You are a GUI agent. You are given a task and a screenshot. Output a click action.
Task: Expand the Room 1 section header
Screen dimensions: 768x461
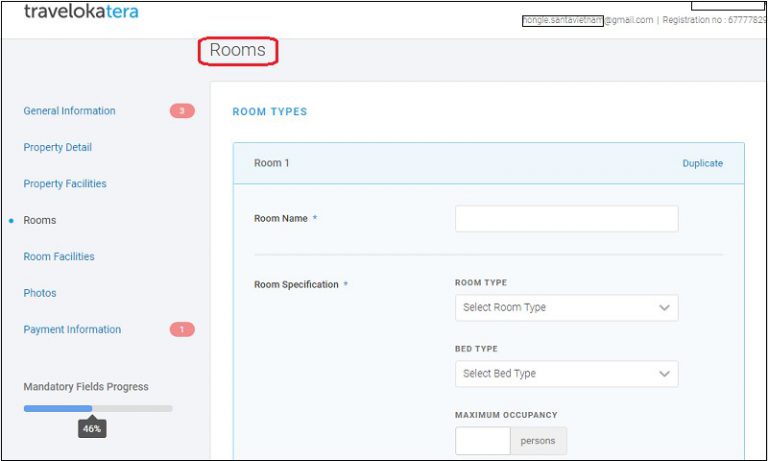click(x=271, y=163)
